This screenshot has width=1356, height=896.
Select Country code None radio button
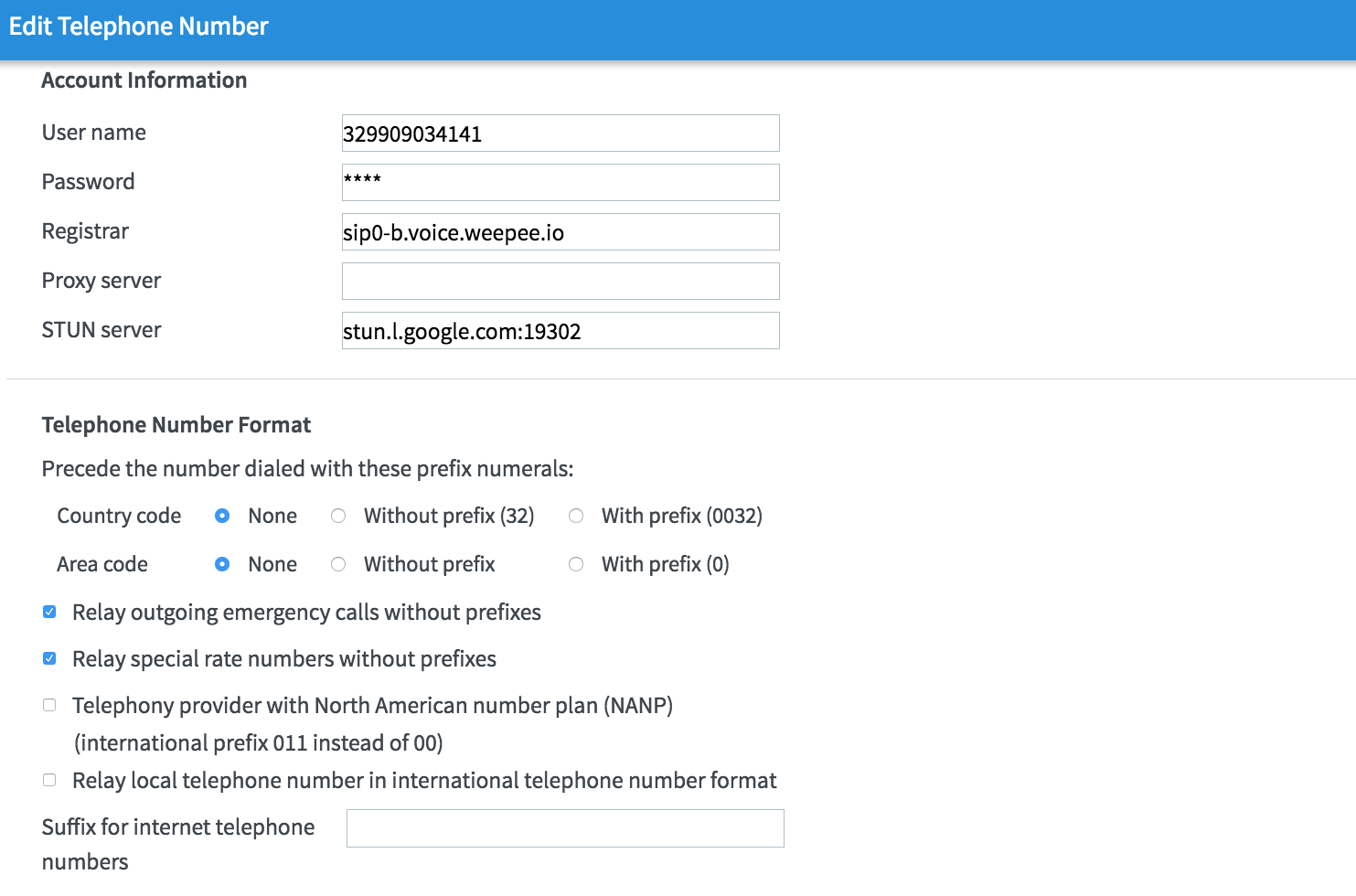222,516
